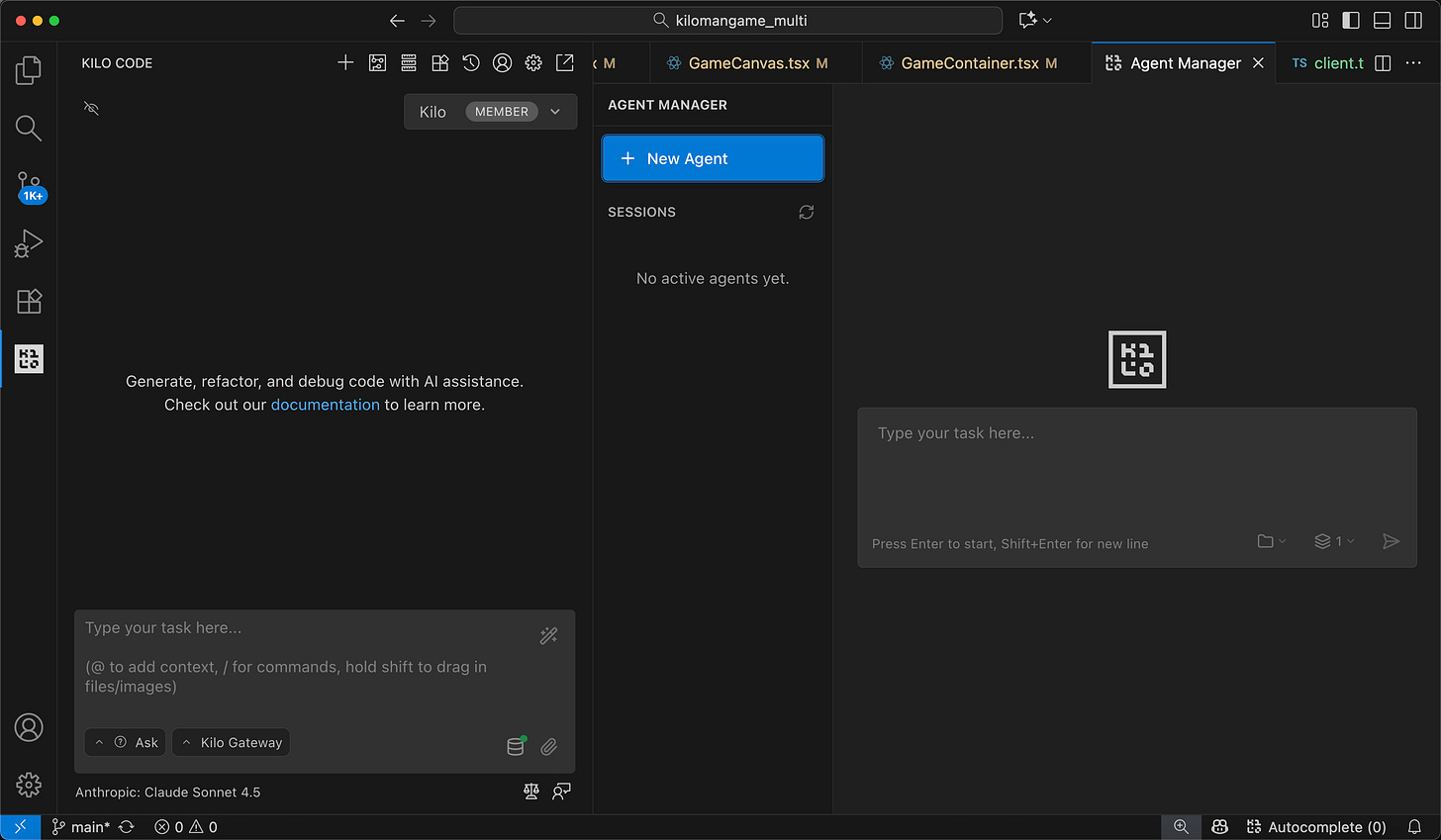Select the Kilo Code activity bar icon

tap(29, 358)
